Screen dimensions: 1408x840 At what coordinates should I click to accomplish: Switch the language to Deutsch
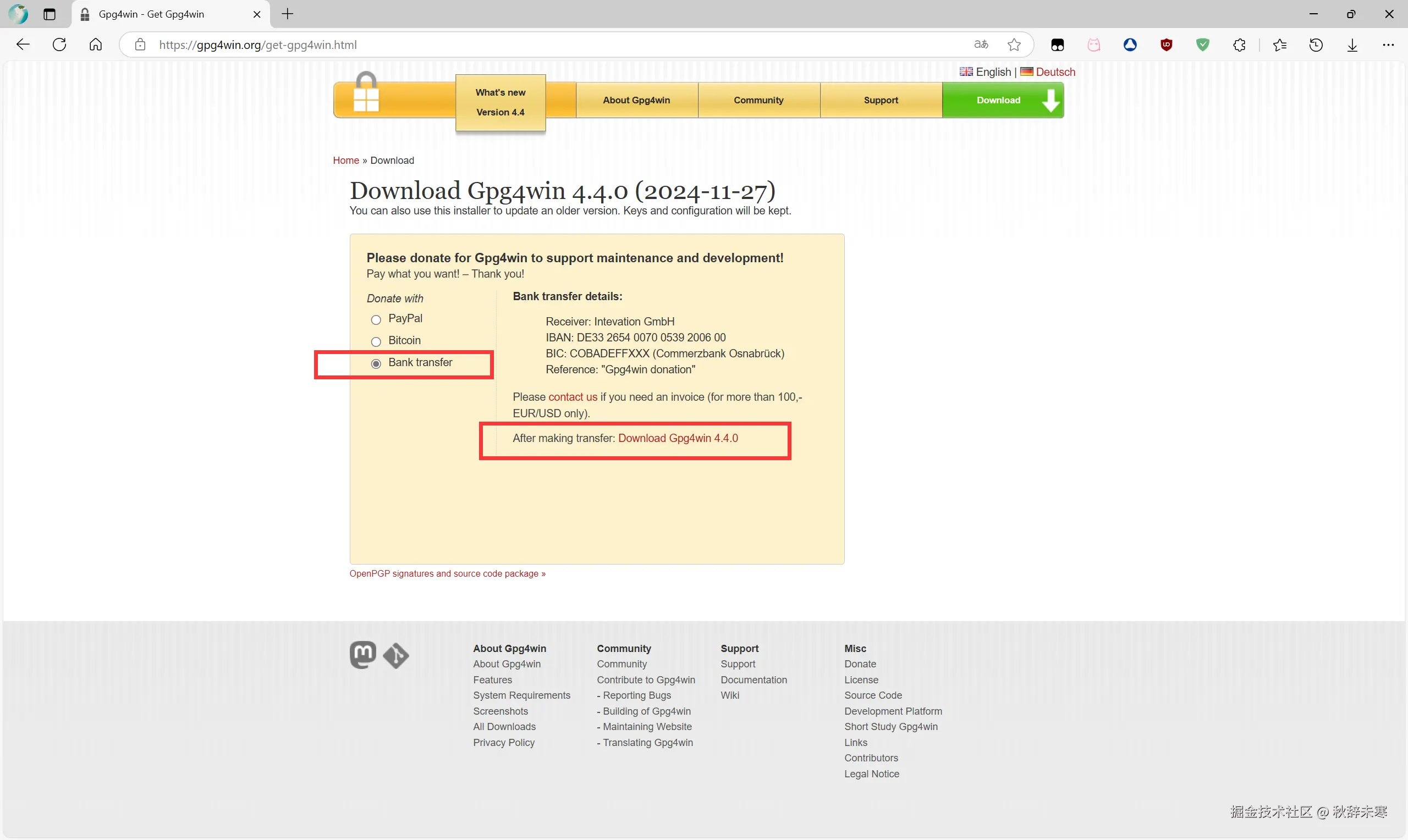(x=1055, y=72)
